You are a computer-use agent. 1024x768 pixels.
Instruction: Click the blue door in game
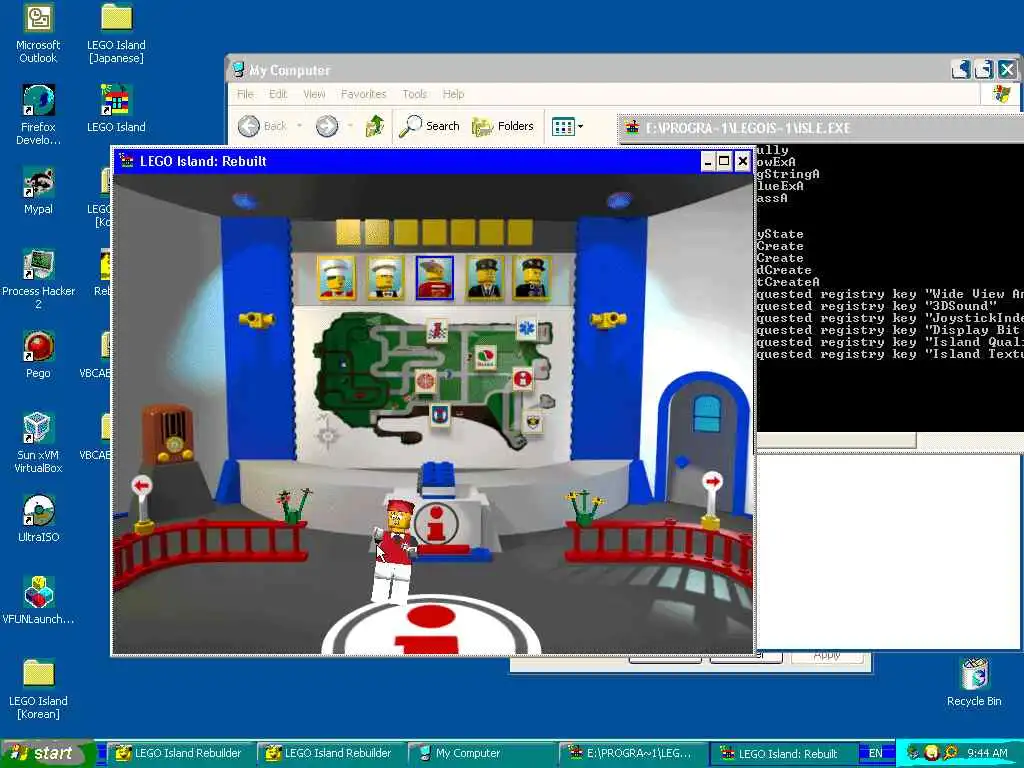[704, 444]
